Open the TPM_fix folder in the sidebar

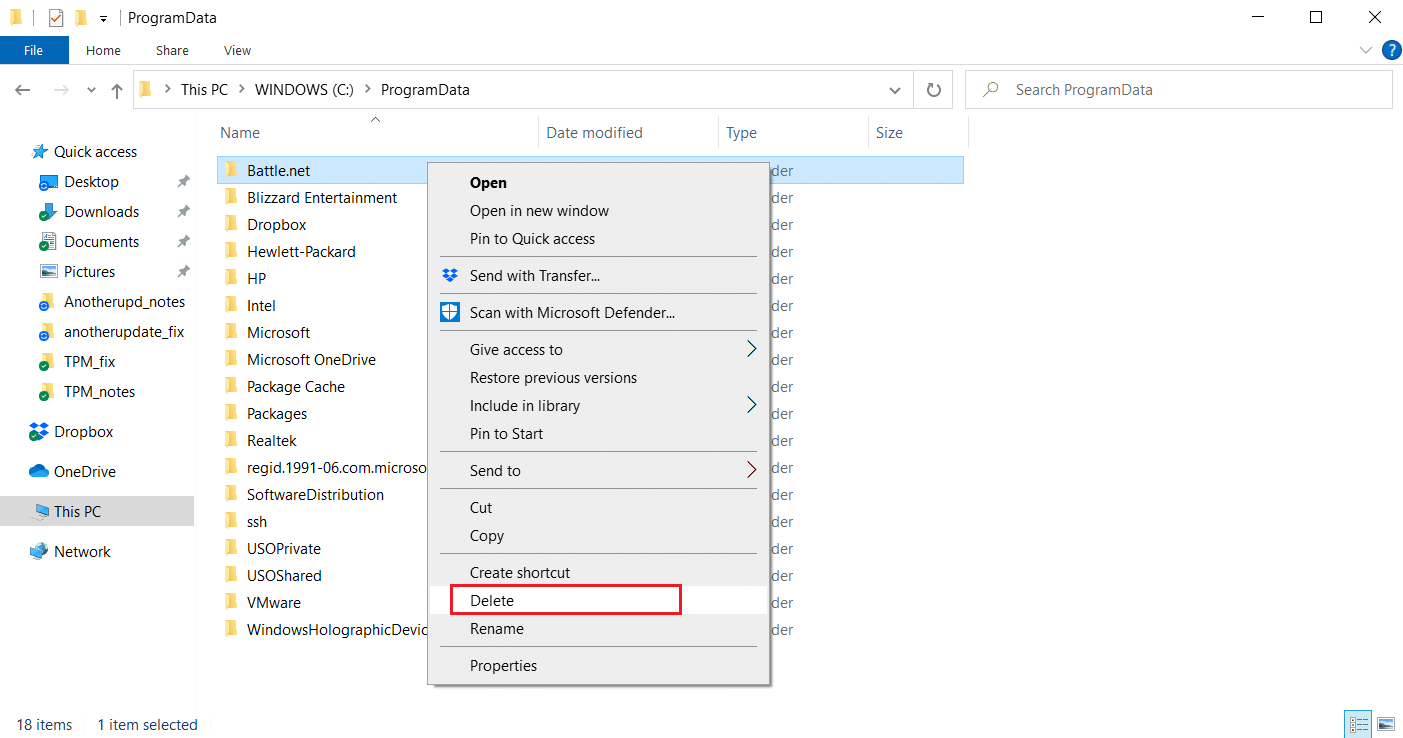click(90, 362)
